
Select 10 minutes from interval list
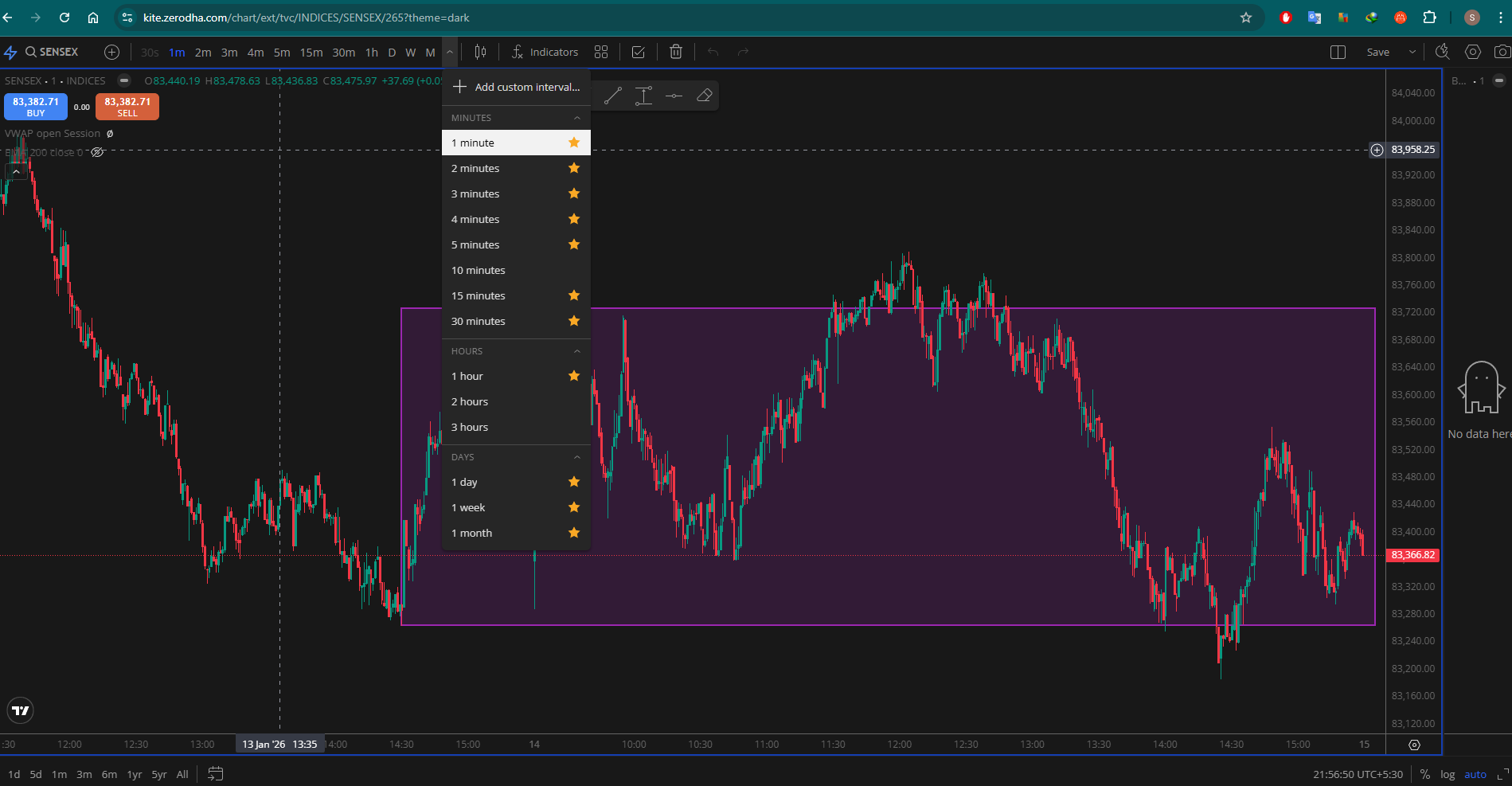[479, 271]
